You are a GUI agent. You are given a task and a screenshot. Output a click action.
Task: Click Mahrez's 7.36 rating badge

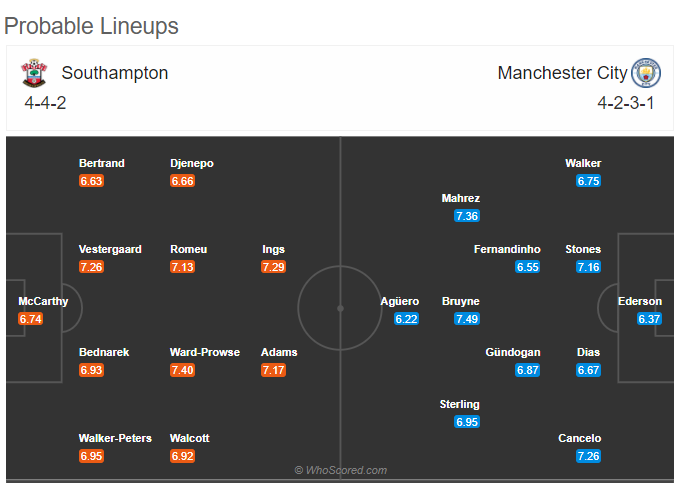click(x=467, y=216)
